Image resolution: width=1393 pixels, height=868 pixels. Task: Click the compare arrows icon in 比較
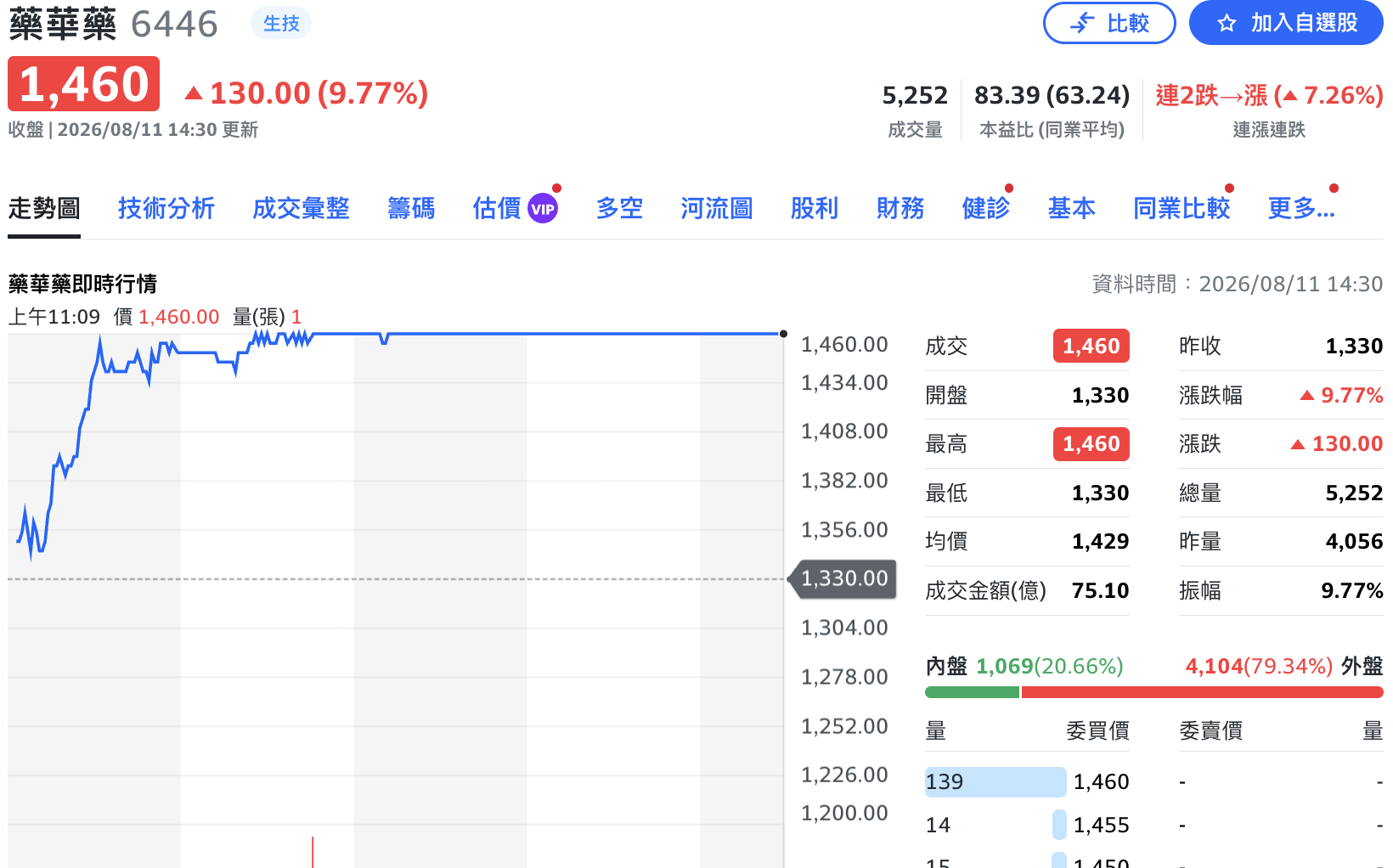point(1082,23)
